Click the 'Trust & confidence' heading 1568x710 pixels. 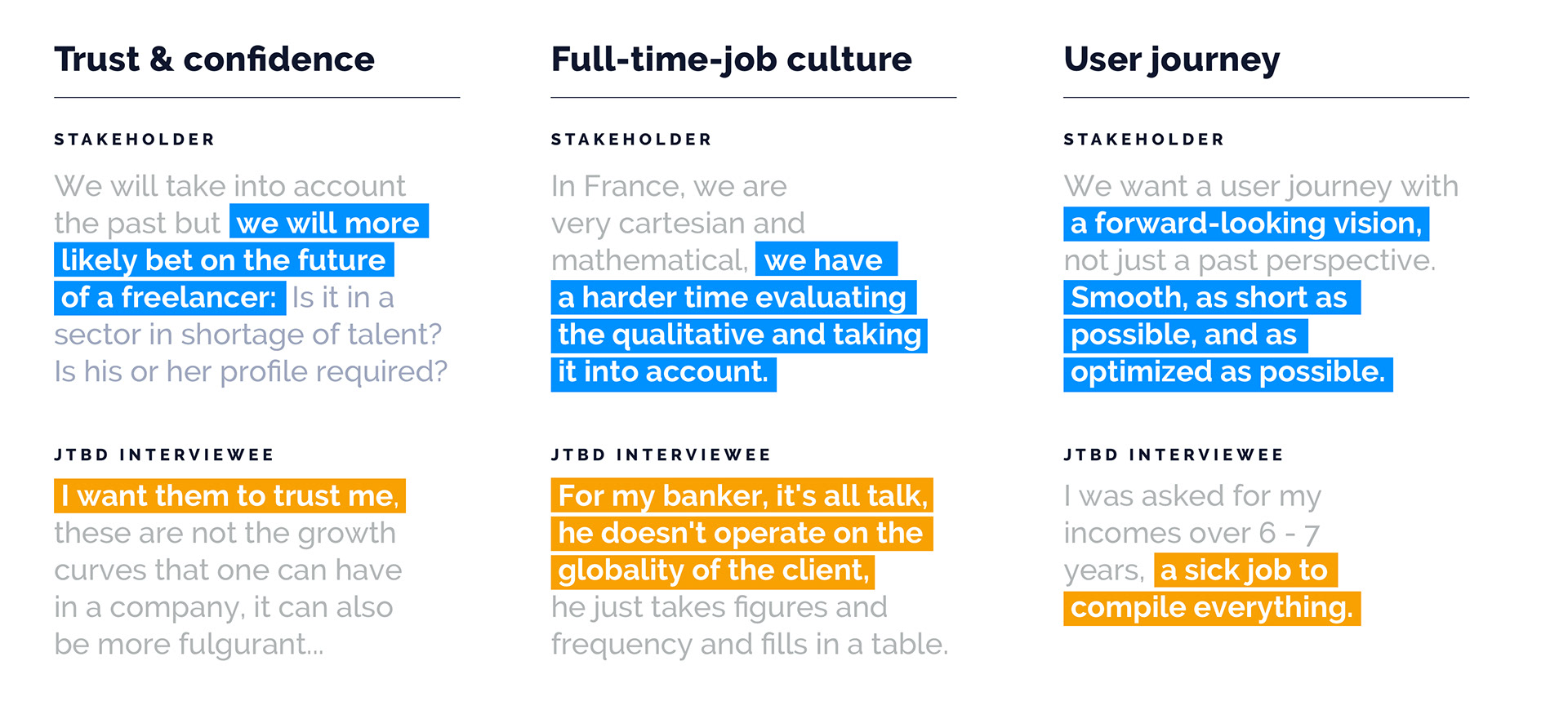click(214, 60)
